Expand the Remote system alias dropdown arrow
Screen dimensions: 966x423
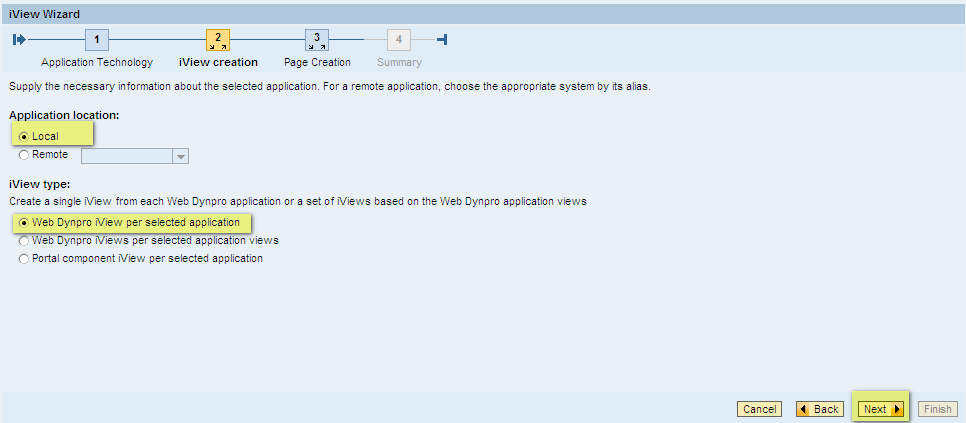[x=180, y=156]
